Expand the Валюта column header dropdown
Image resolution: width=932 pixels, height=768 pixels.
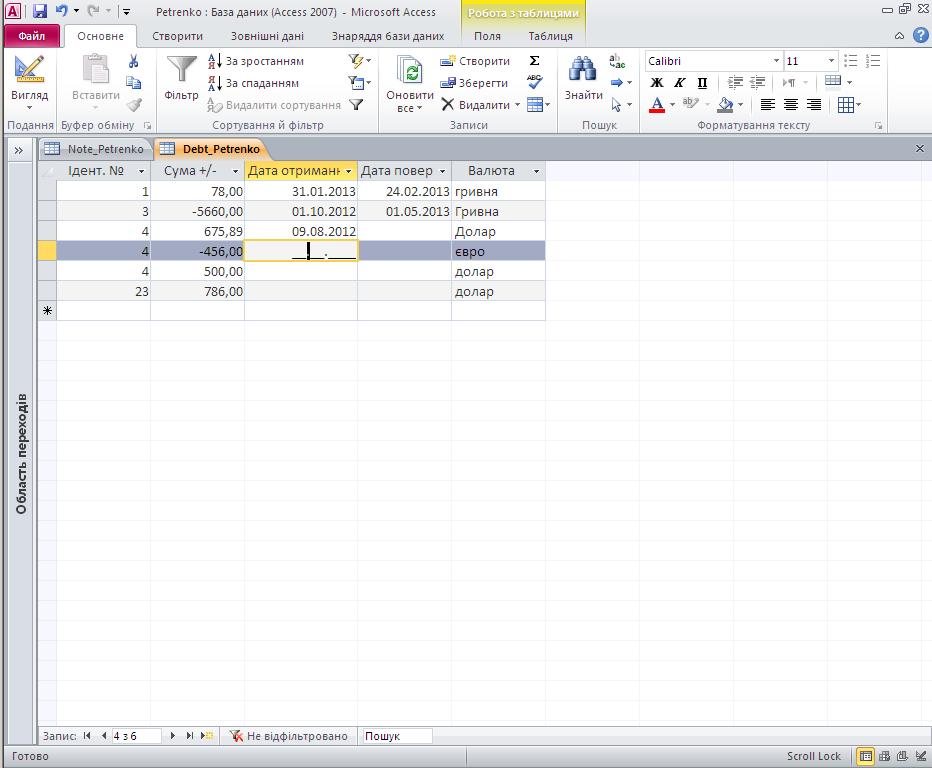(x=537, y=171)
